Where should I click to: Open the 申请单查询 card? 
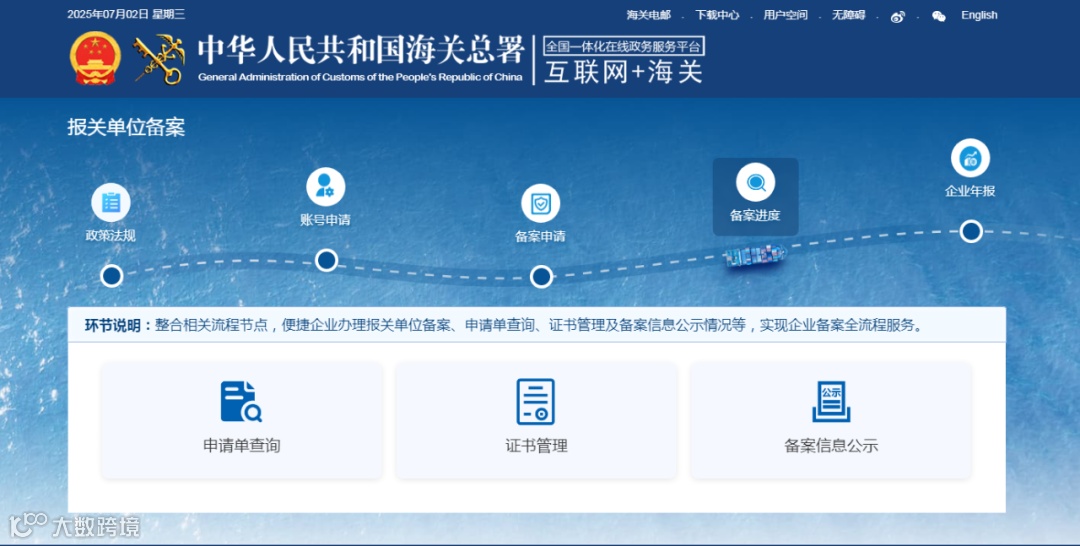click(242, 420)
